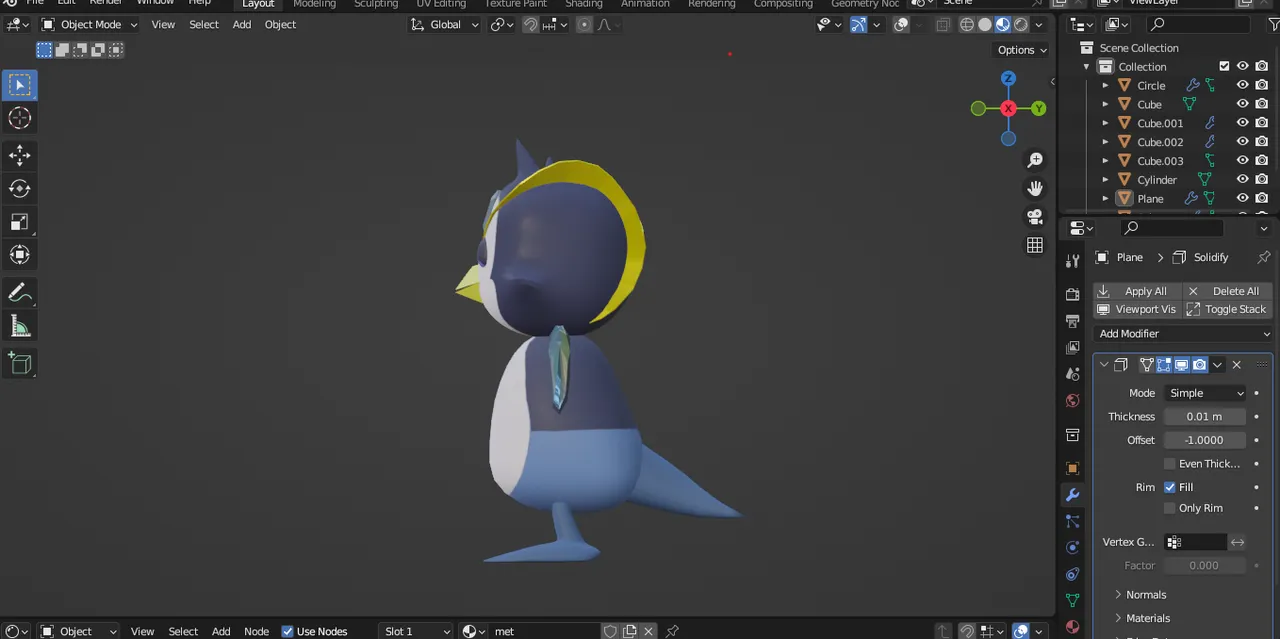Open the Render properties tab
The width and height of the screenshot is (1280, 639).
(x=1073, y=295)
